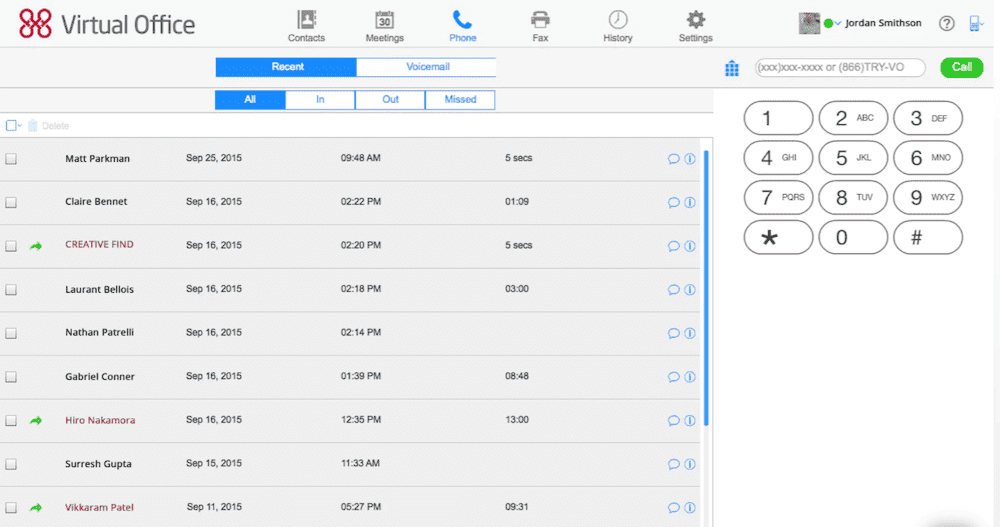Open info icon for Nathan Patrelli
The width and height of the screenshot is (1000, 527).
(x=690, y=333)
